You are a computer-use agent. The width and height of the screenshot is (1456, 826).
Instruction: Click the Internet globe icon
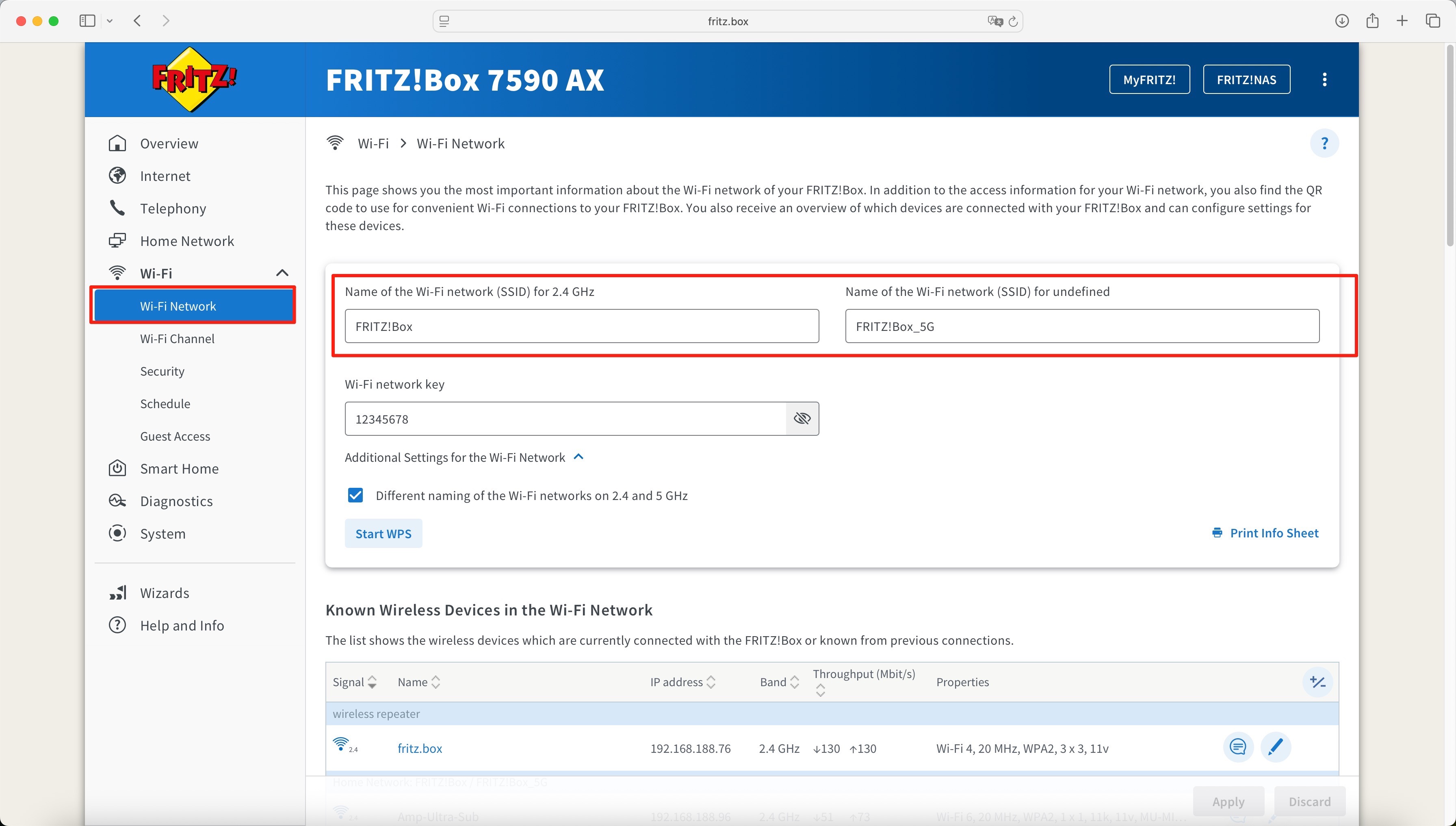pos(117,176)
